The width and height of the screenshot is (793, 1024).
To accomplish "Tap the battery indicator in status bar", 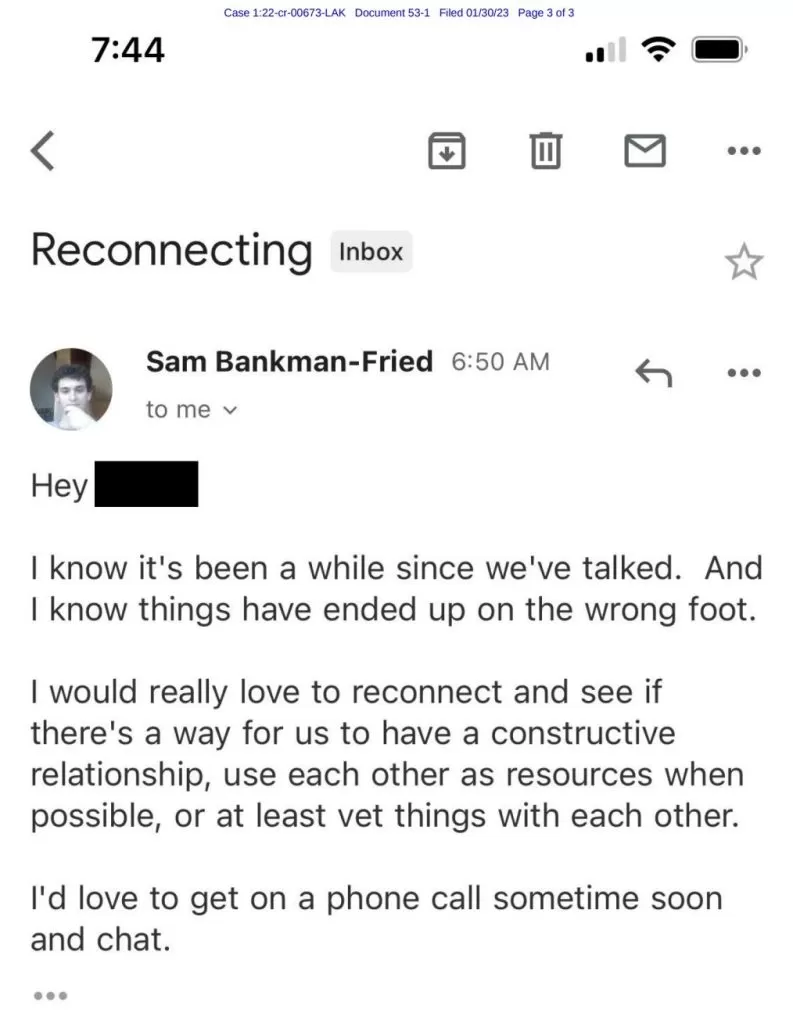I will (717, 49).
